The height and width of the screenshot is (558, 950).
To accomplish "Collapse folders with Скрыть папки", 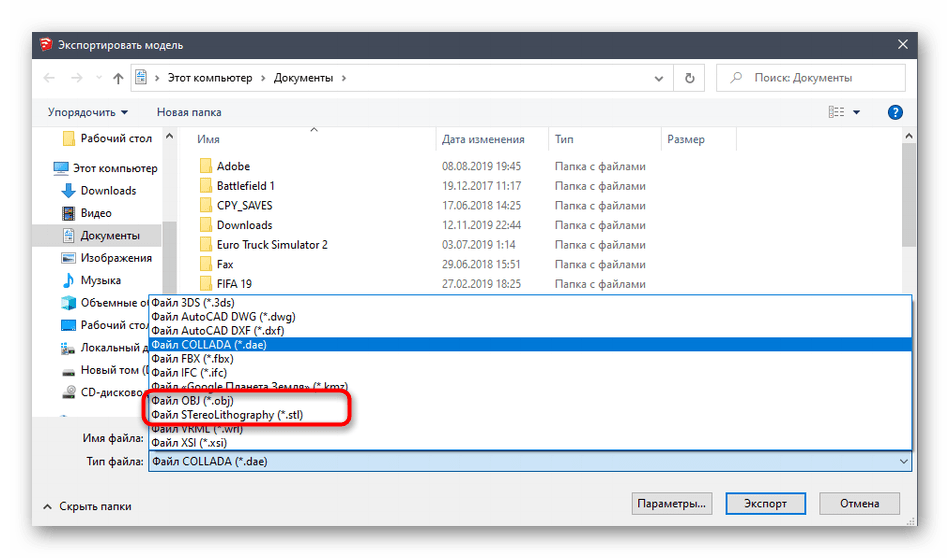I will (x=89, y=504).
